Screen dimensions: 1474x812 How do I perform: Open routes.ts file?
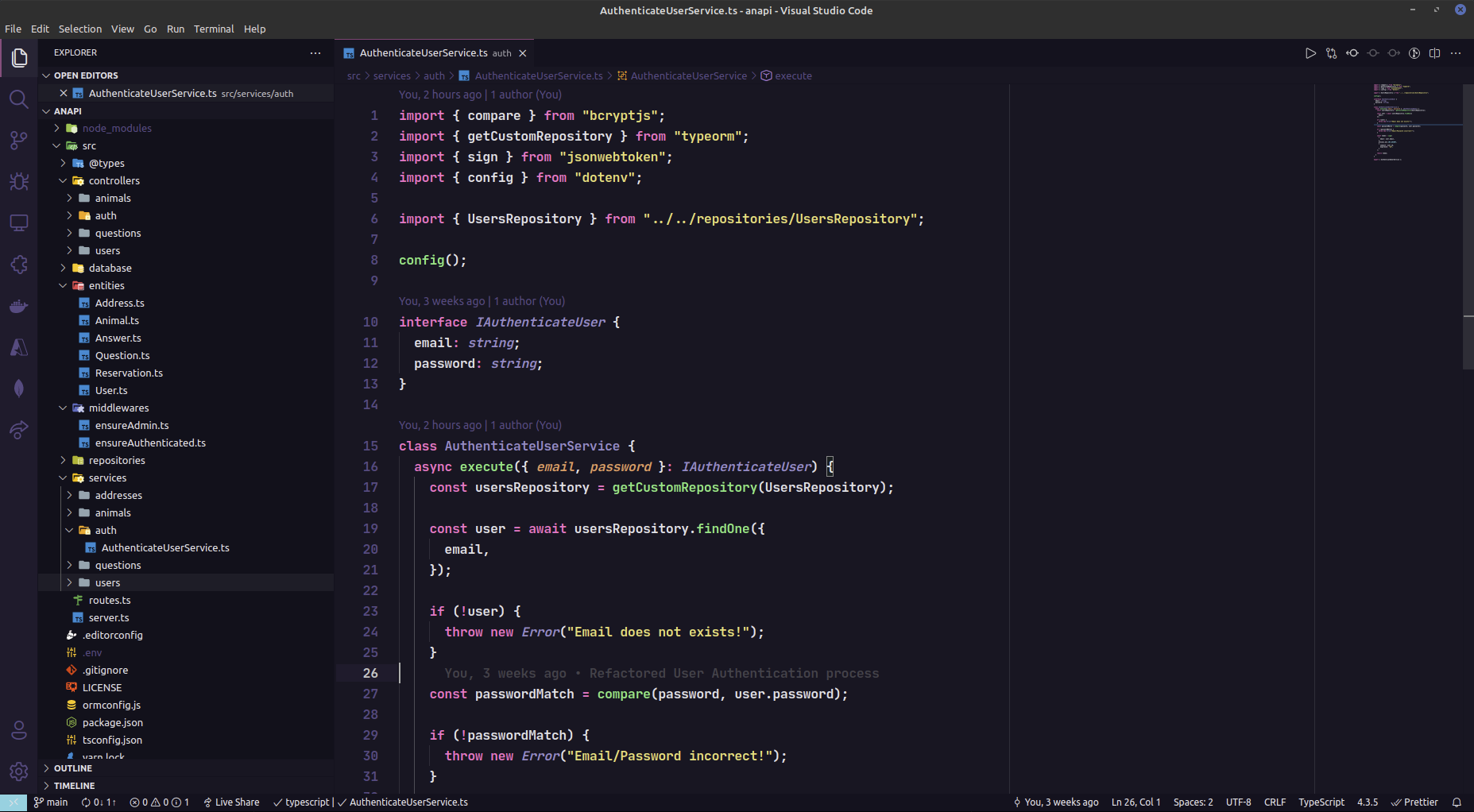click(x=186, y=600)
